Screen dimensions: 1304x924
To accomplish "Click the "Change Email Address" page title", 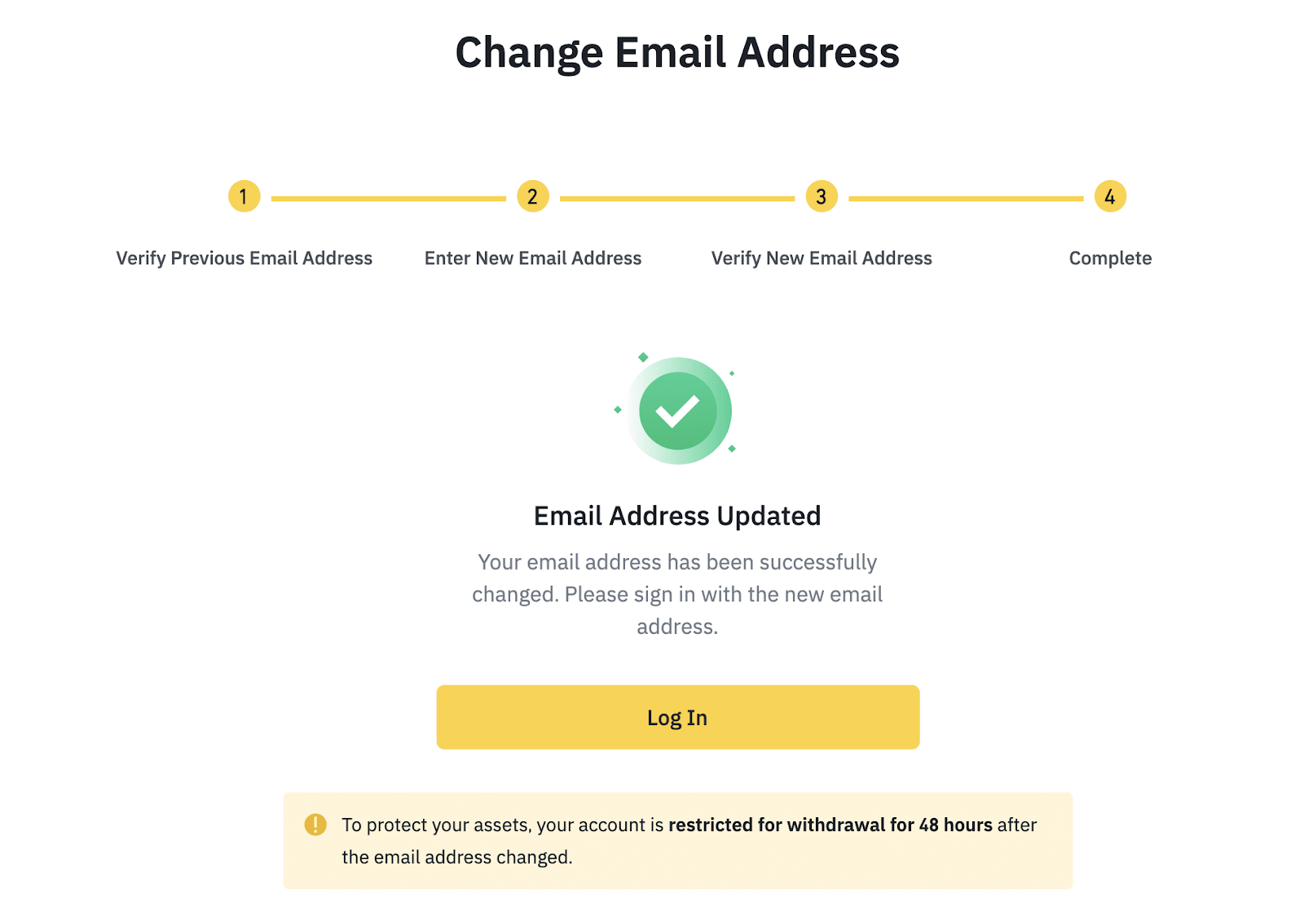I will click(677, 52).
